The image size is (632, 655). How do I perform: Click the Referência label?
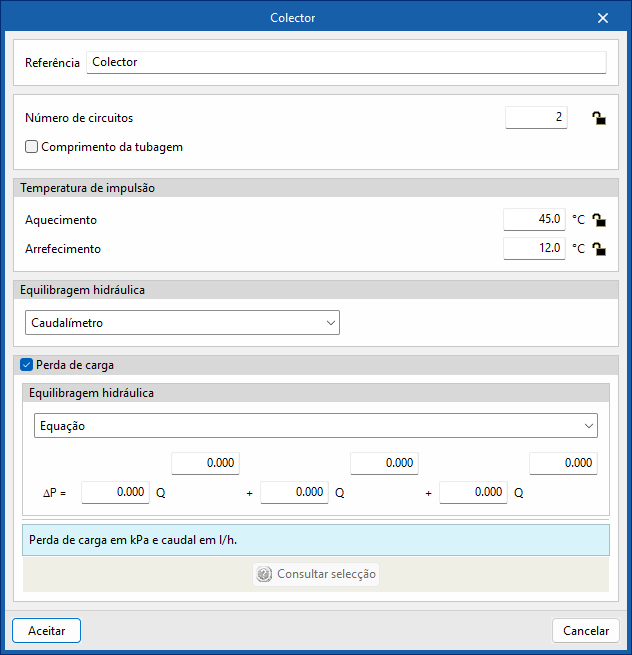(52, 63)
